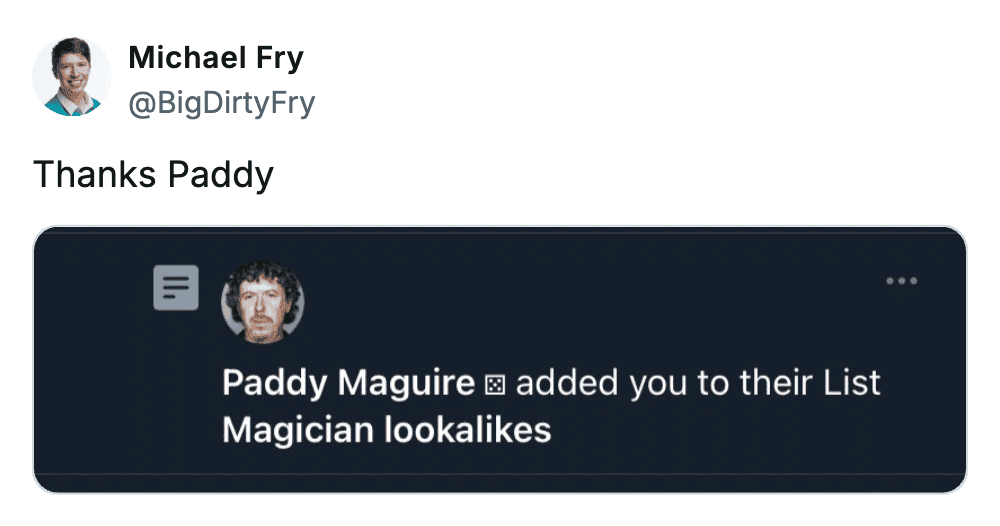1000x526 pixels.
Task: Click the surname "Fry" in the author name
Action: (x=279, y=58)
